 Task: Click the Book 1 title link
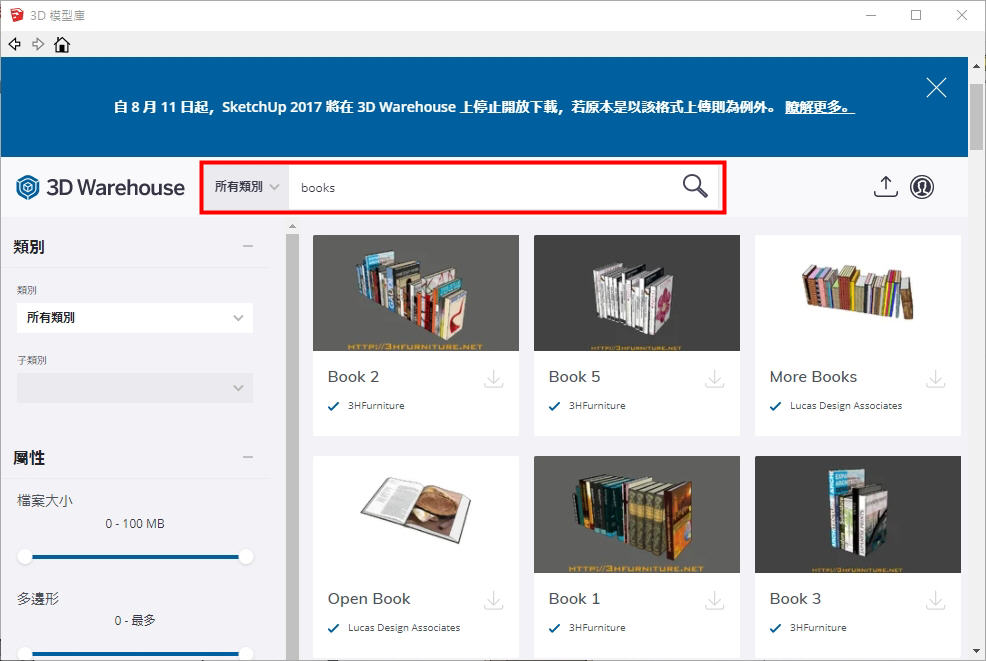[574, 599]
